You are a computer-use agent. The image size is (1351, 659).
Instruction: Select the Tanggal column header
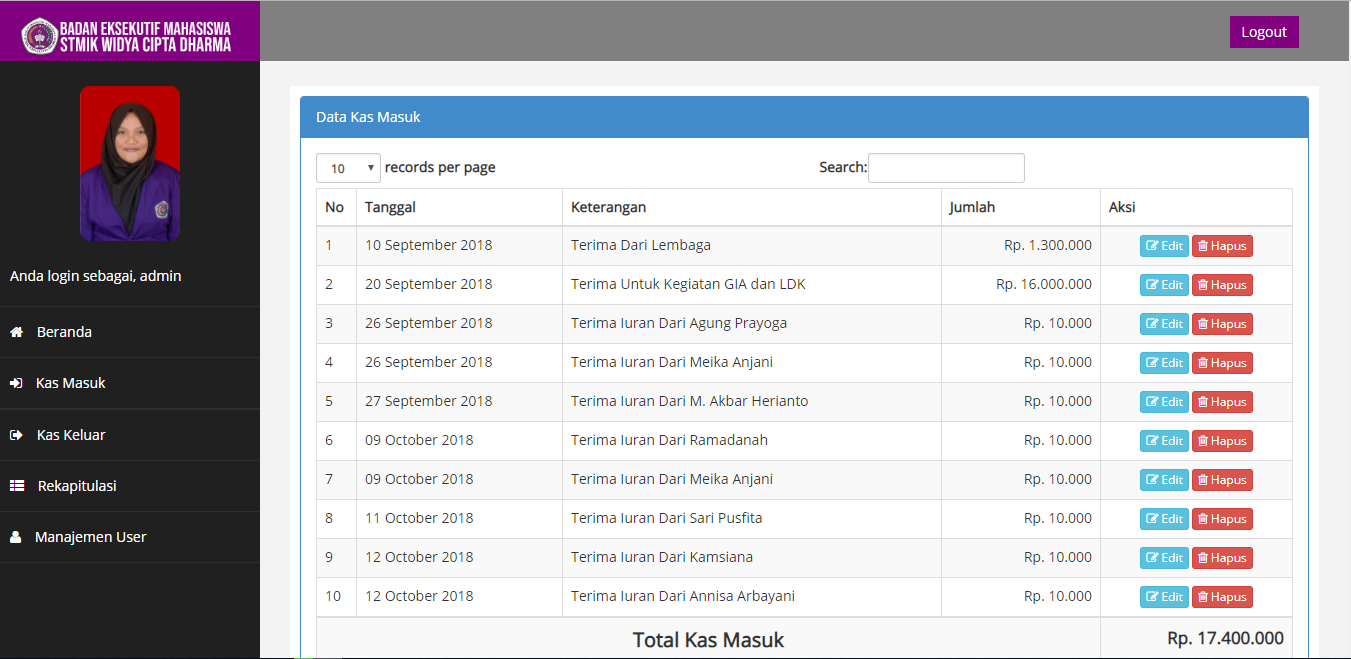pos(392,207)
